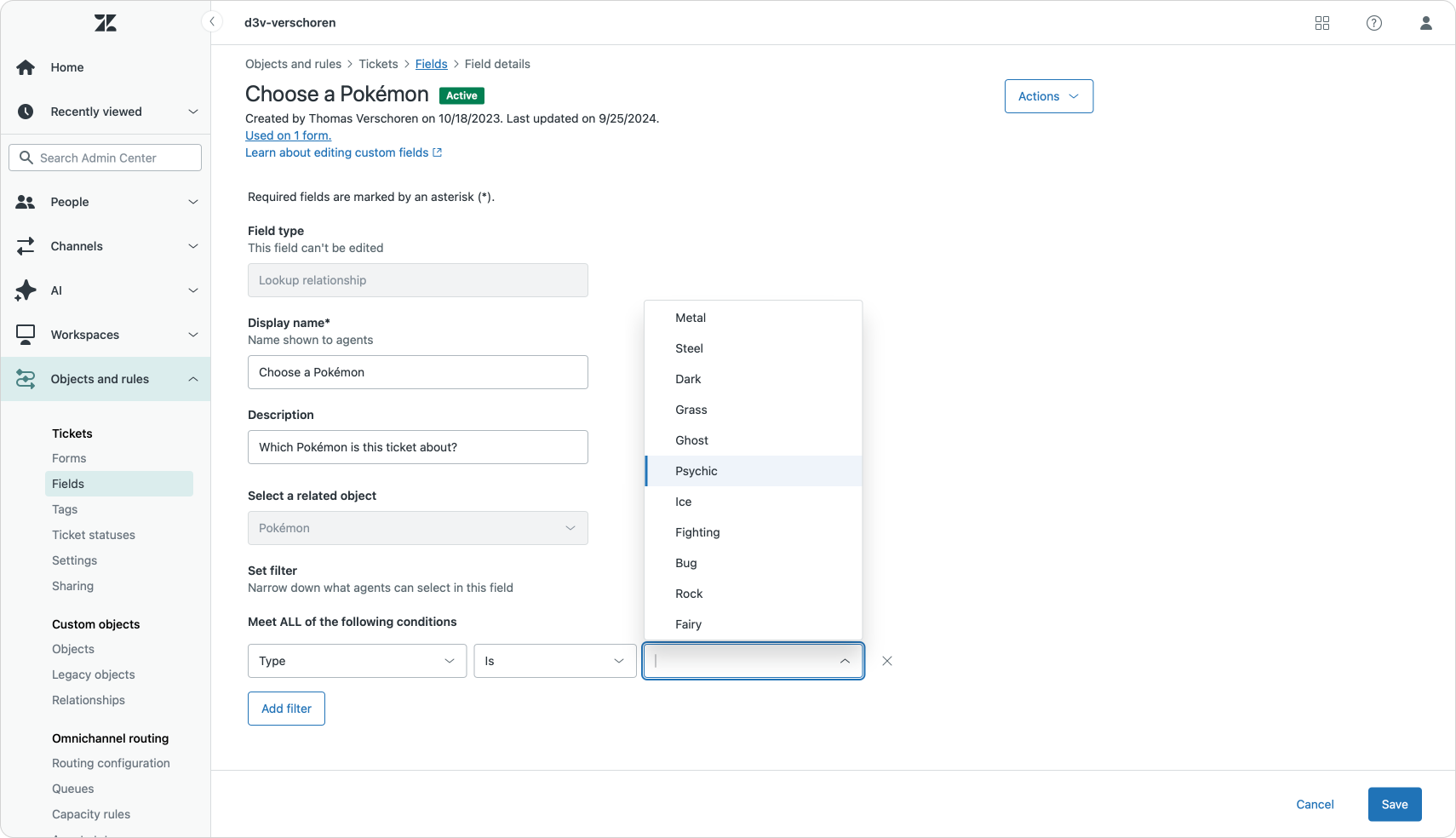
Task: Select Bug from the type list
Action: tap(754, 563)
